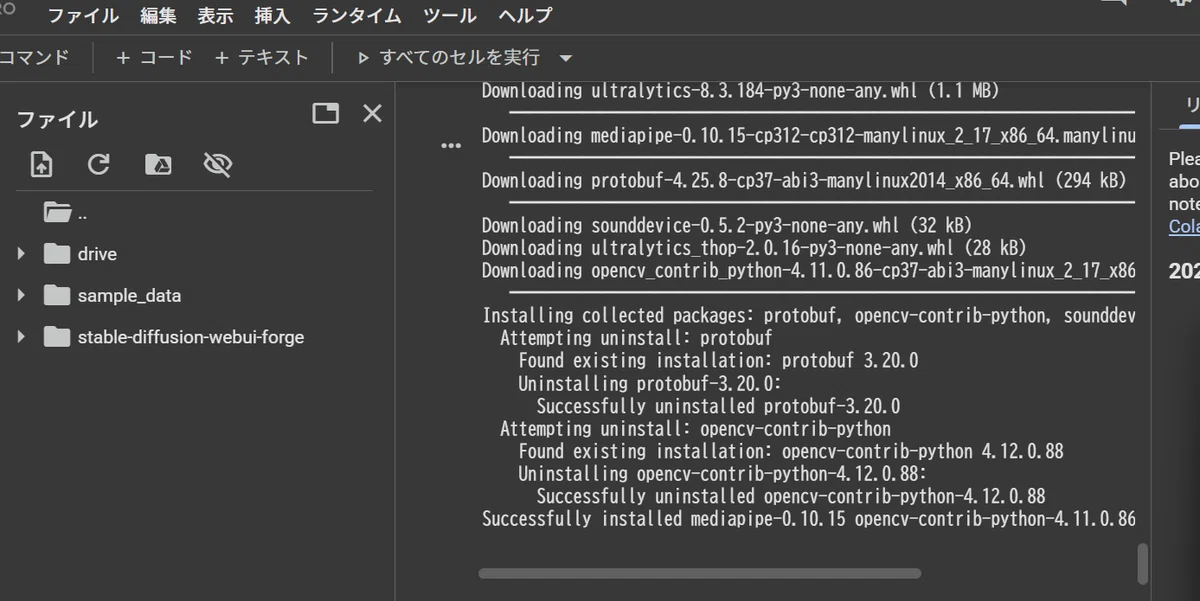Run all cells with すべてのセルを実行

click(x=448, y=58)
